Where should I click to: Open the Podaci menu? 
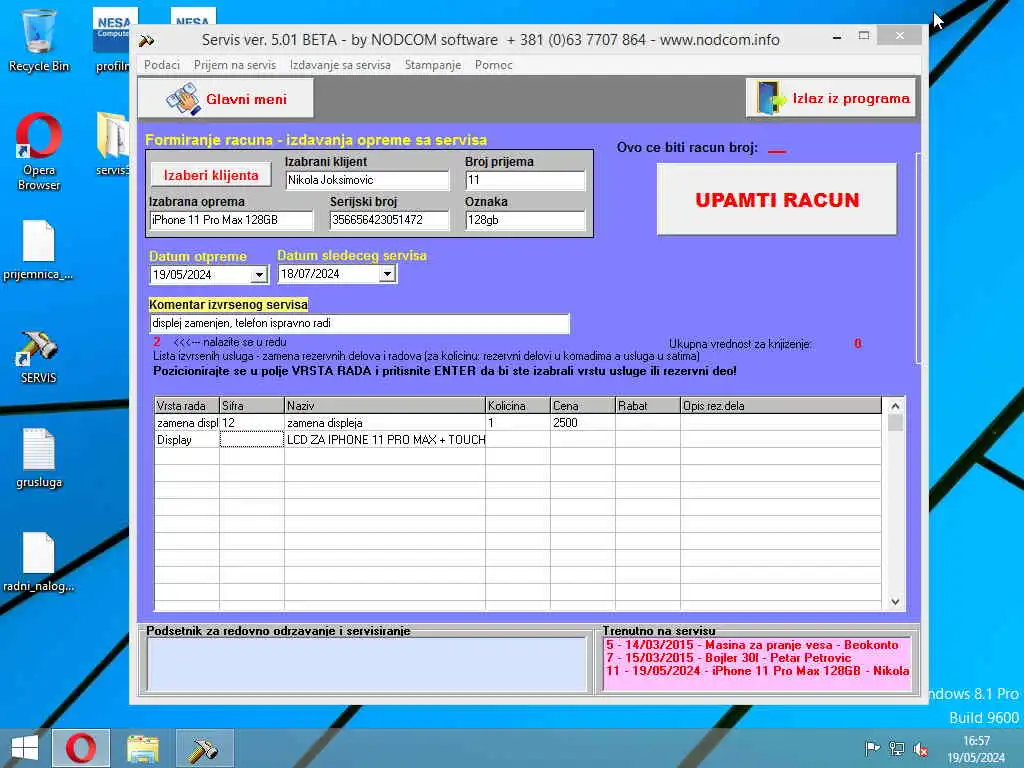[x=161, y=65]
